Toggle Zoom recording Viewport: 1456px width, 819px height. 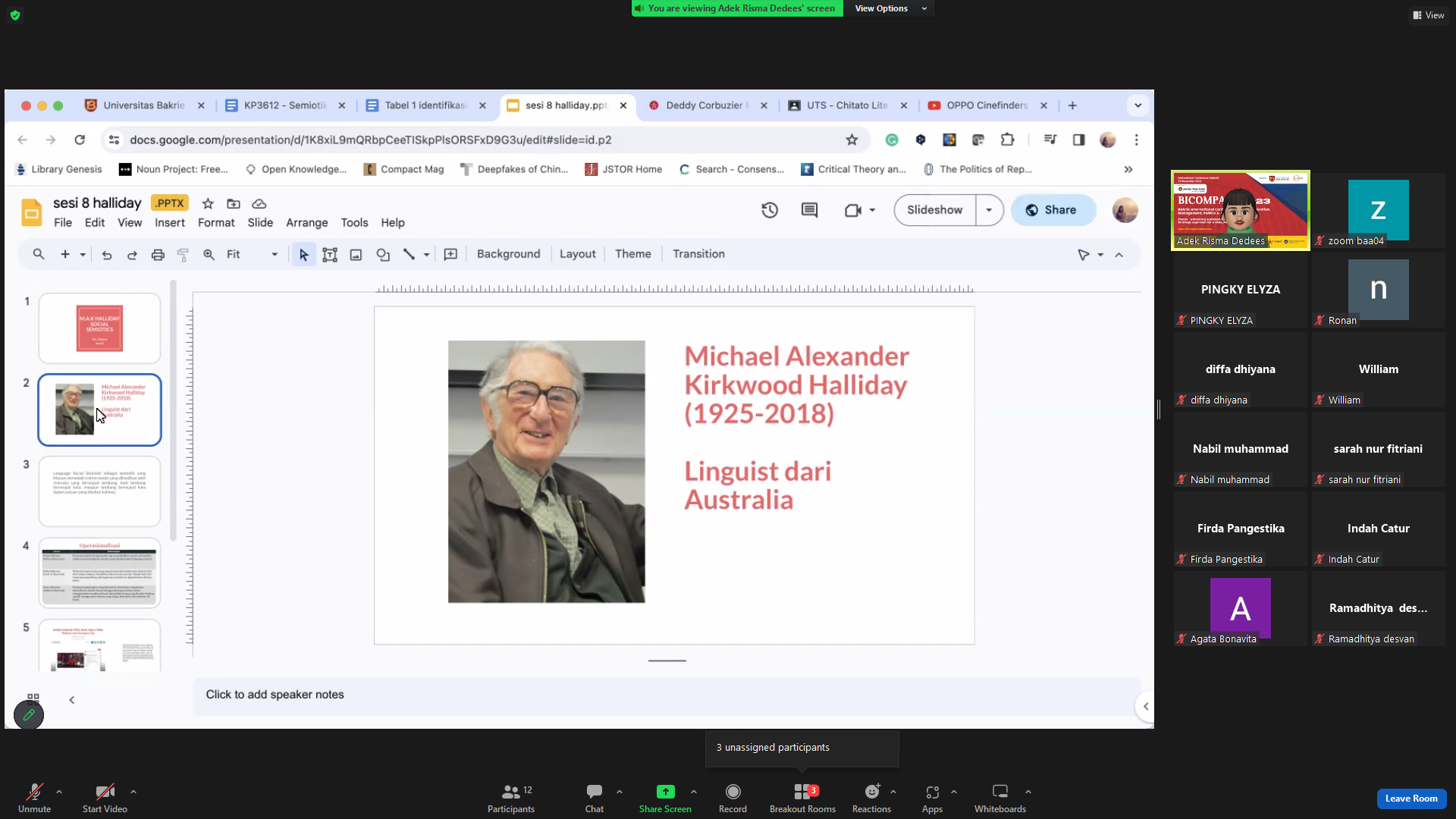[733, 799]
